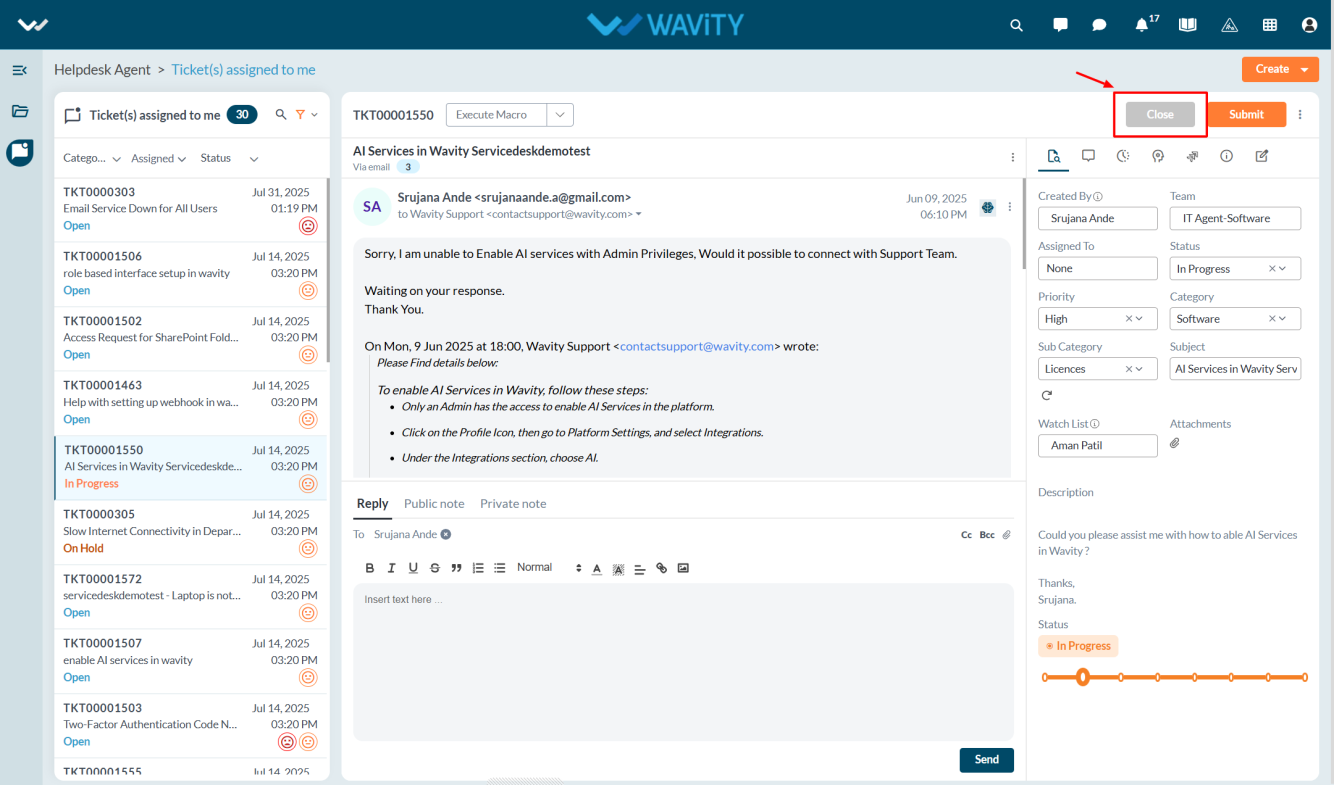Open the info circle tab icon

click(x=1227, y=156)
